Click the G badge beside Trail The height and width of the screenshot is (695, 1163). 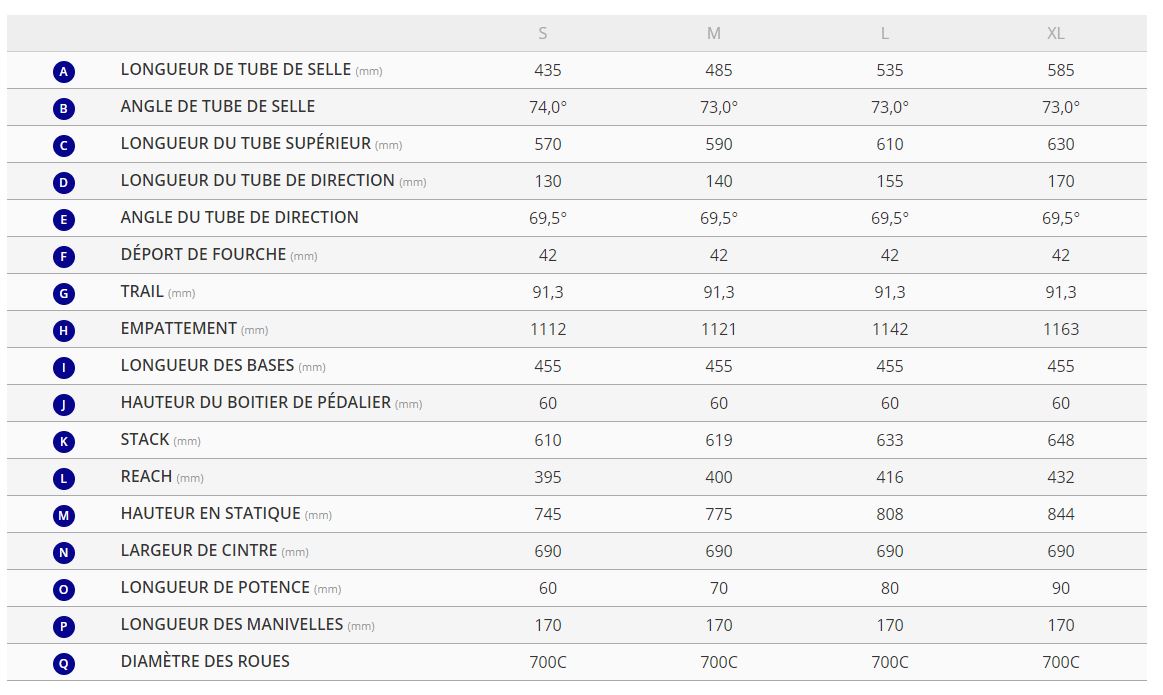(x=63, y=294)
